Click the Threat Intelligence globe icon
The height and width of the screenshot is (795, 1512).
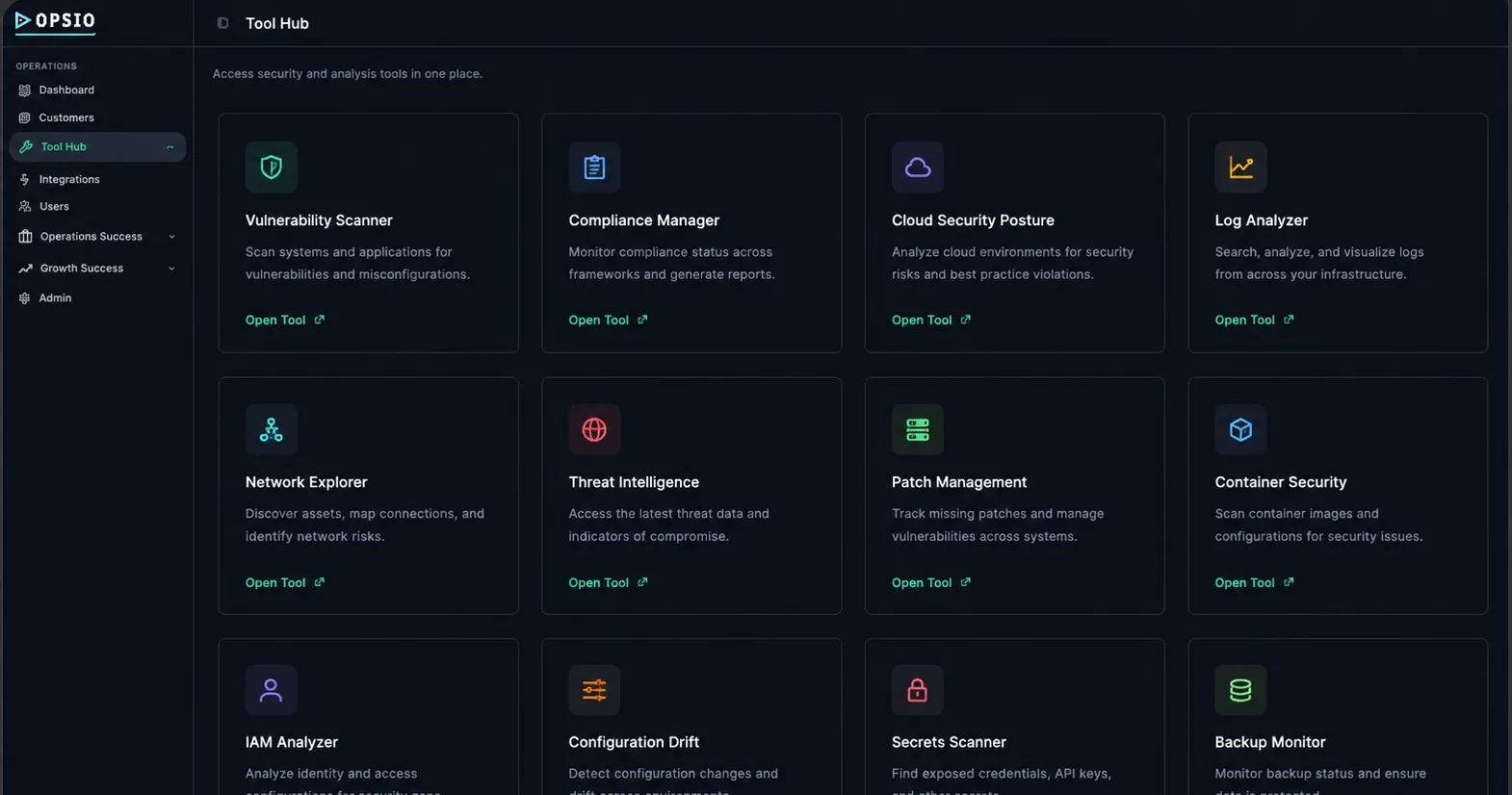(594, 429)
